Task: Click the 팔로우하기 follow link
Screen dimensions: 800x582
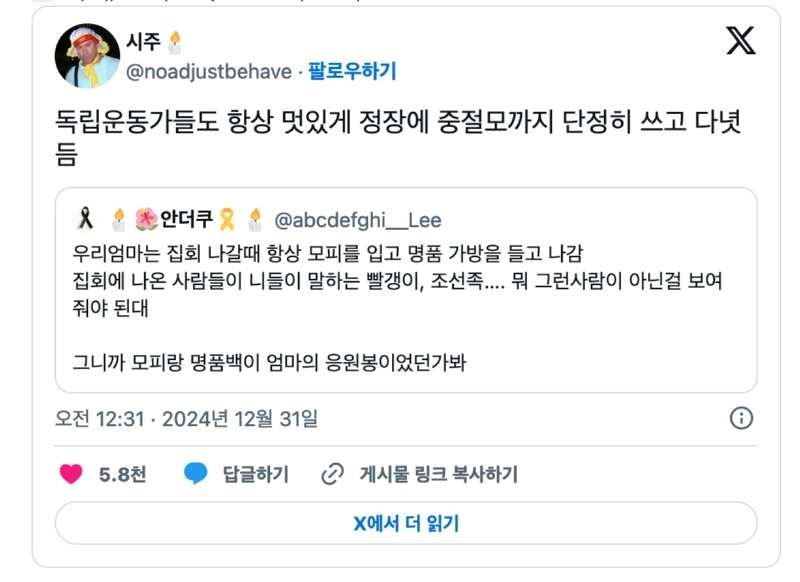Action: point(351,71)
